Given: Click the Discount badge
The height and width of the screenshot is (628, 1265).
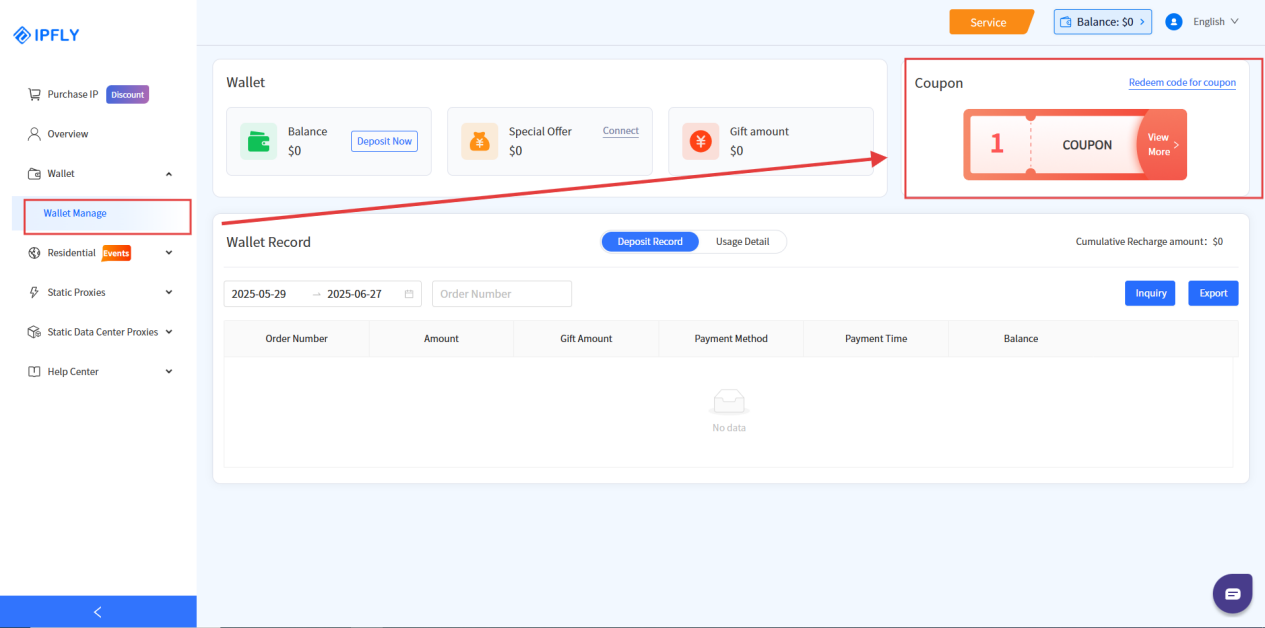Looking at the screenshot, I should click(x=127, y=94).
